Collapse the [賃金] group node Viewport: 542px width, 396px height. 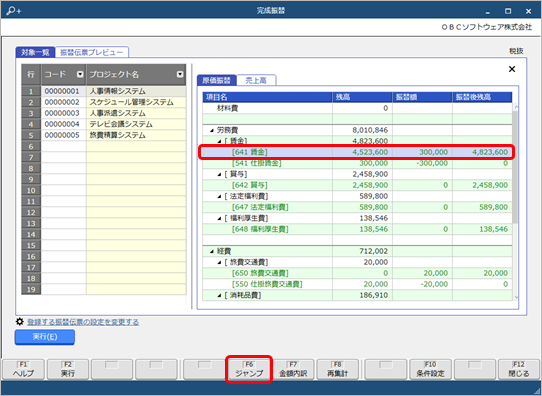click(219, 141)
